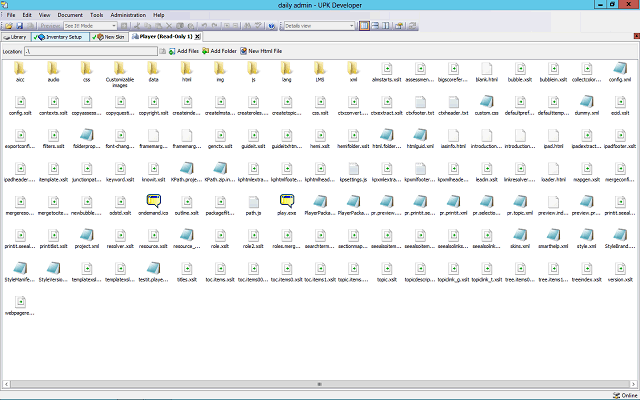
Task: Click the New Html File icon
Action: pos(242,50)
